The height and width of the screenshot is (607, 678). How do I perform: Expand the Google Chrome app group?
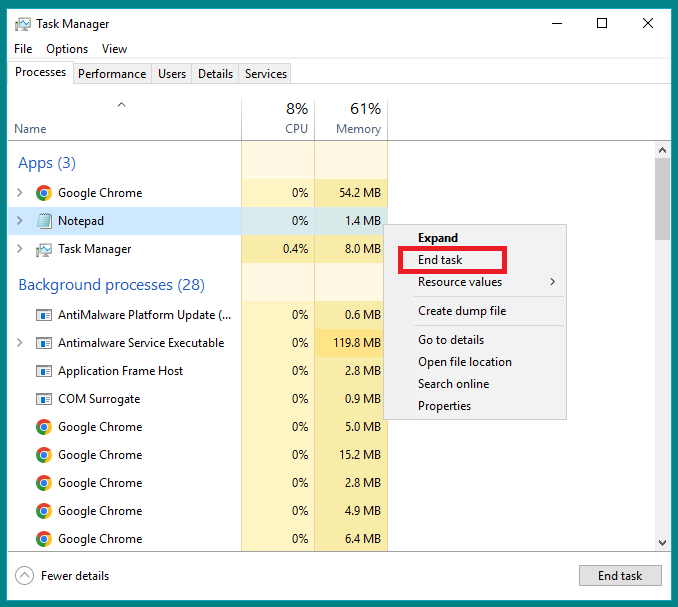pos(19,192)
